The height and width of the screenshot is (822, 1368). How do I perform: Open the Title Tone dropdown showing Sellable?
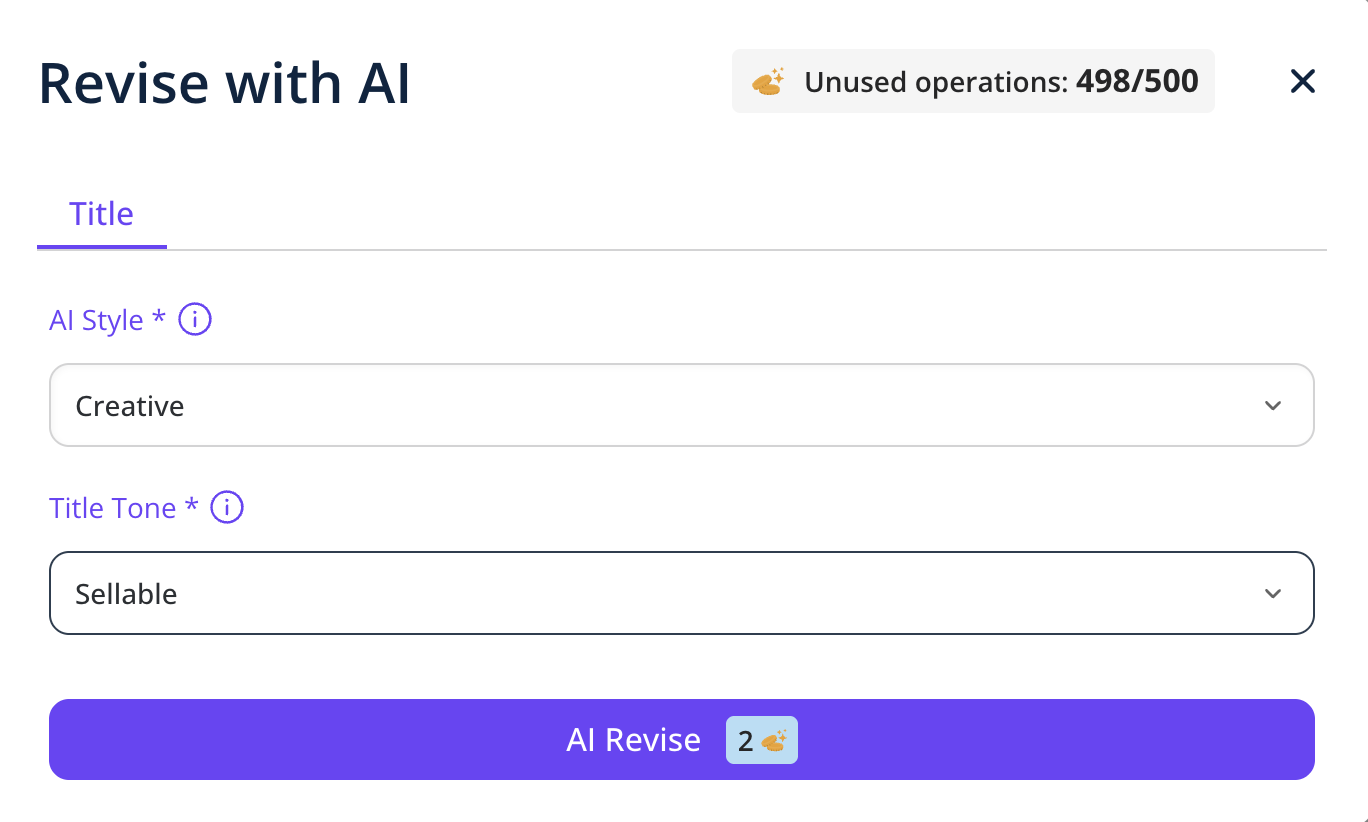click(x=680, y=594)
